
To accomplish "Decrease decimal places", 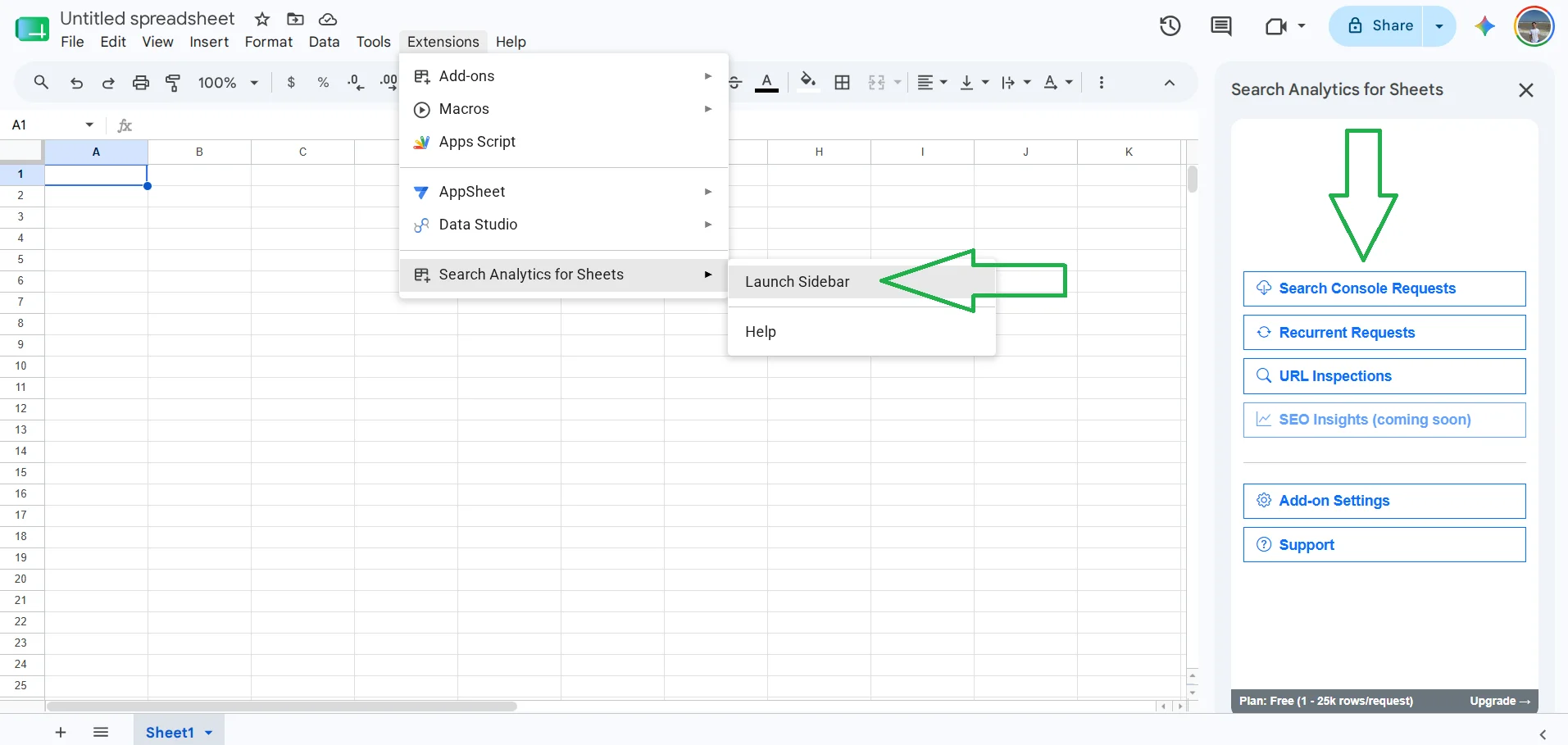I will pyautogui.click(x=355, y=82).
